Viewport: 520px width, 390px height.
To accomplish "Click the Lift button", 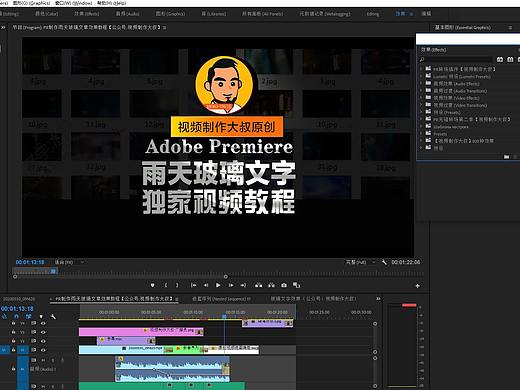I will point(258,285).
